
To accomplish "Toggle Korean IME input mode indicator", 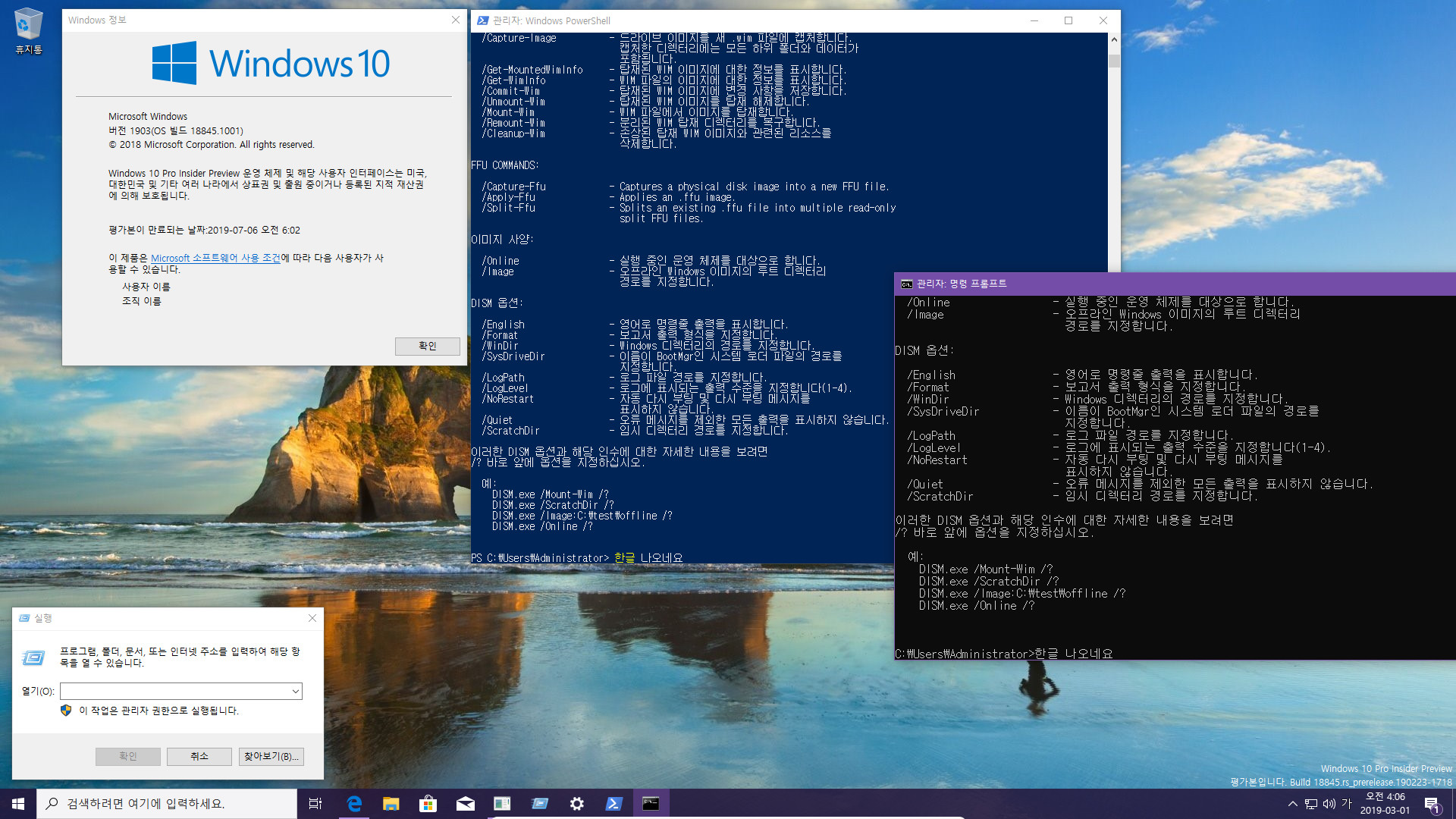I will (x=1347, y=804).
